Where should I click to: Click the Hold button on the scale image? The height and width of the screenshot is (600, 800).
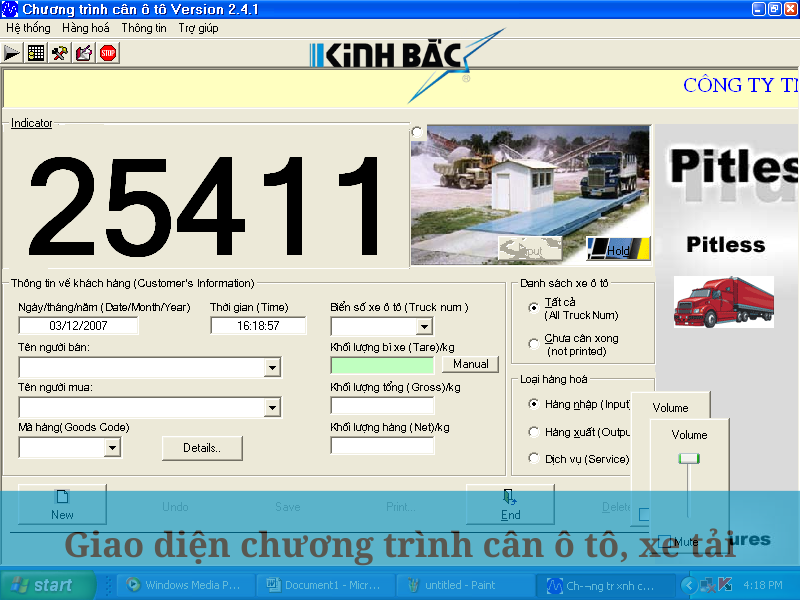(618, 250)
